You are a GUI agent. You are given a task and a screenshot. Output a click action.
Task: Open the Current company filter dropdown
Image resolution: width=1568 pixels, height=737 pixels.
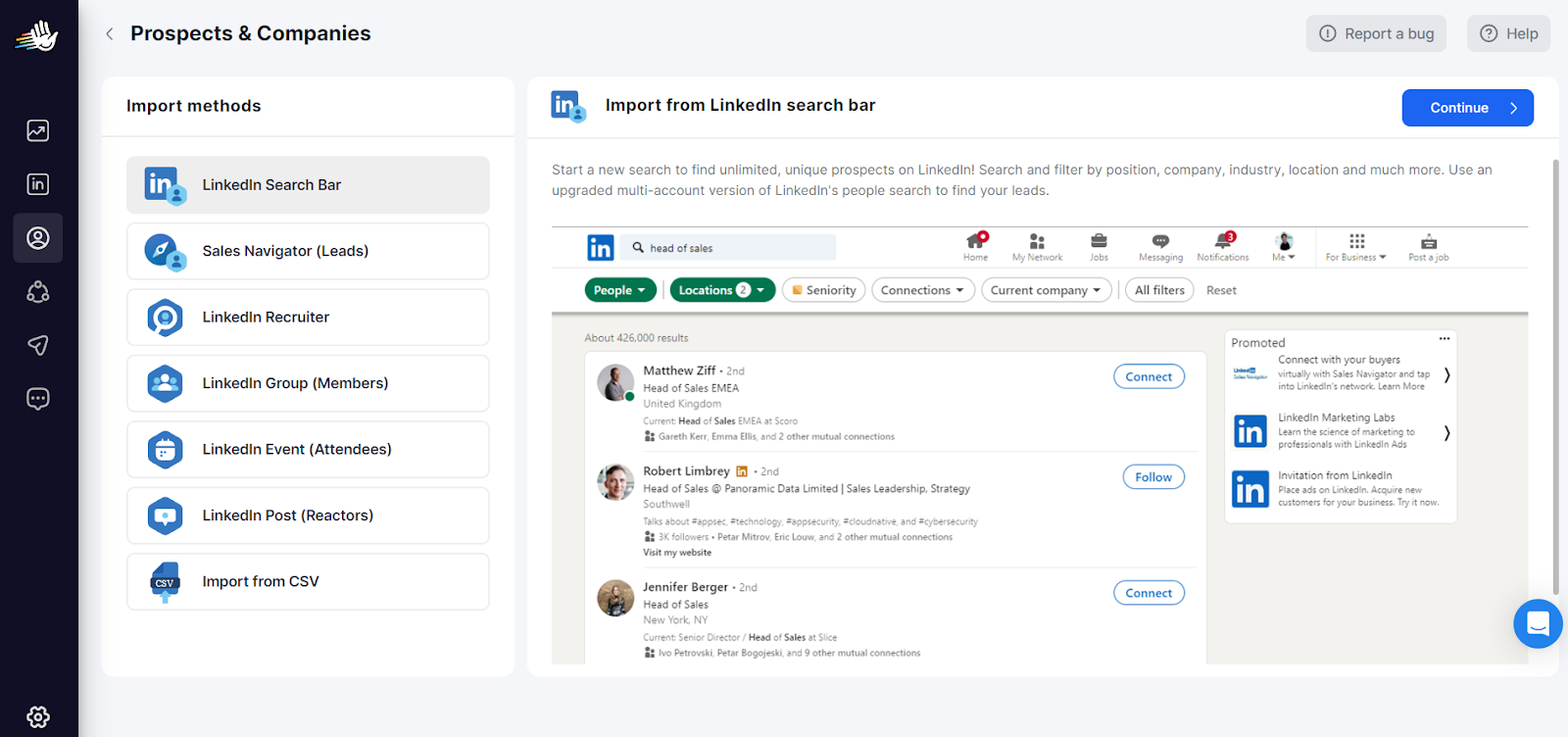coord(1047,290)
